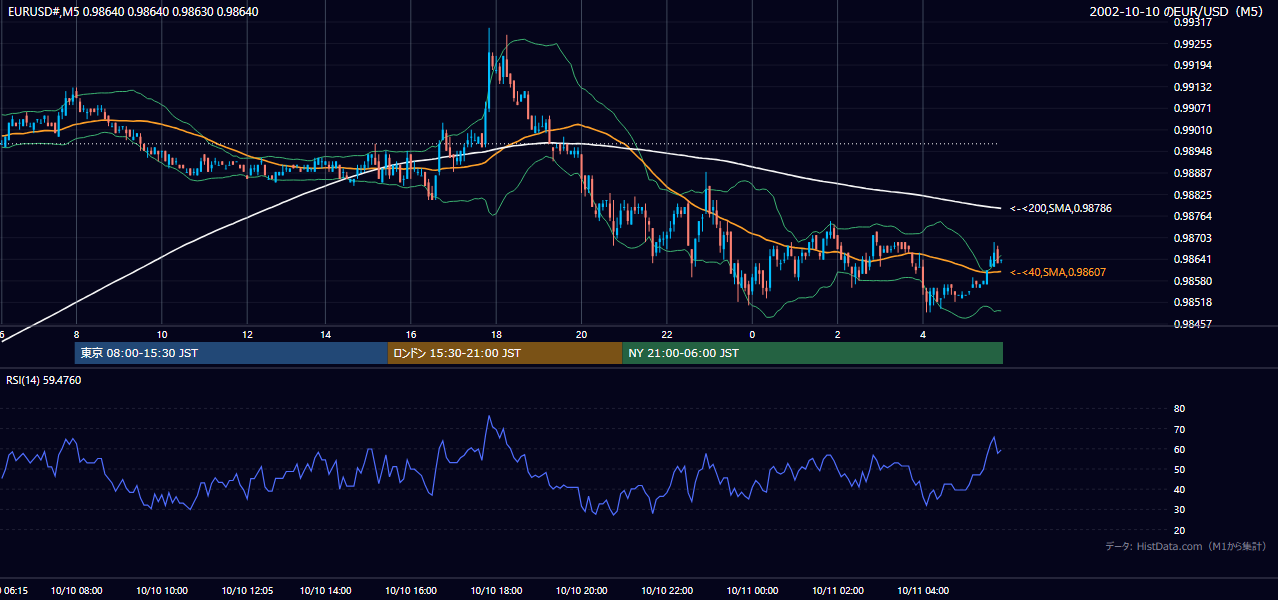Click price axis value 0.98703
The width and height of the screenshot is (1278, 600).
1191,238
